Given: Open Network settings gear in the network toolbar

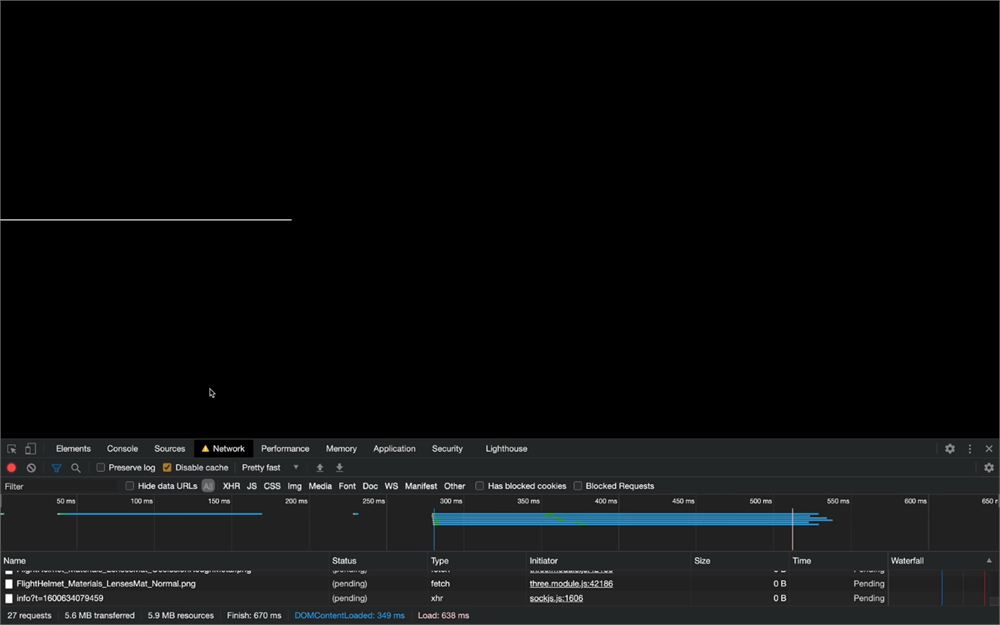Looking at the screenshot, I should [989, 467].
